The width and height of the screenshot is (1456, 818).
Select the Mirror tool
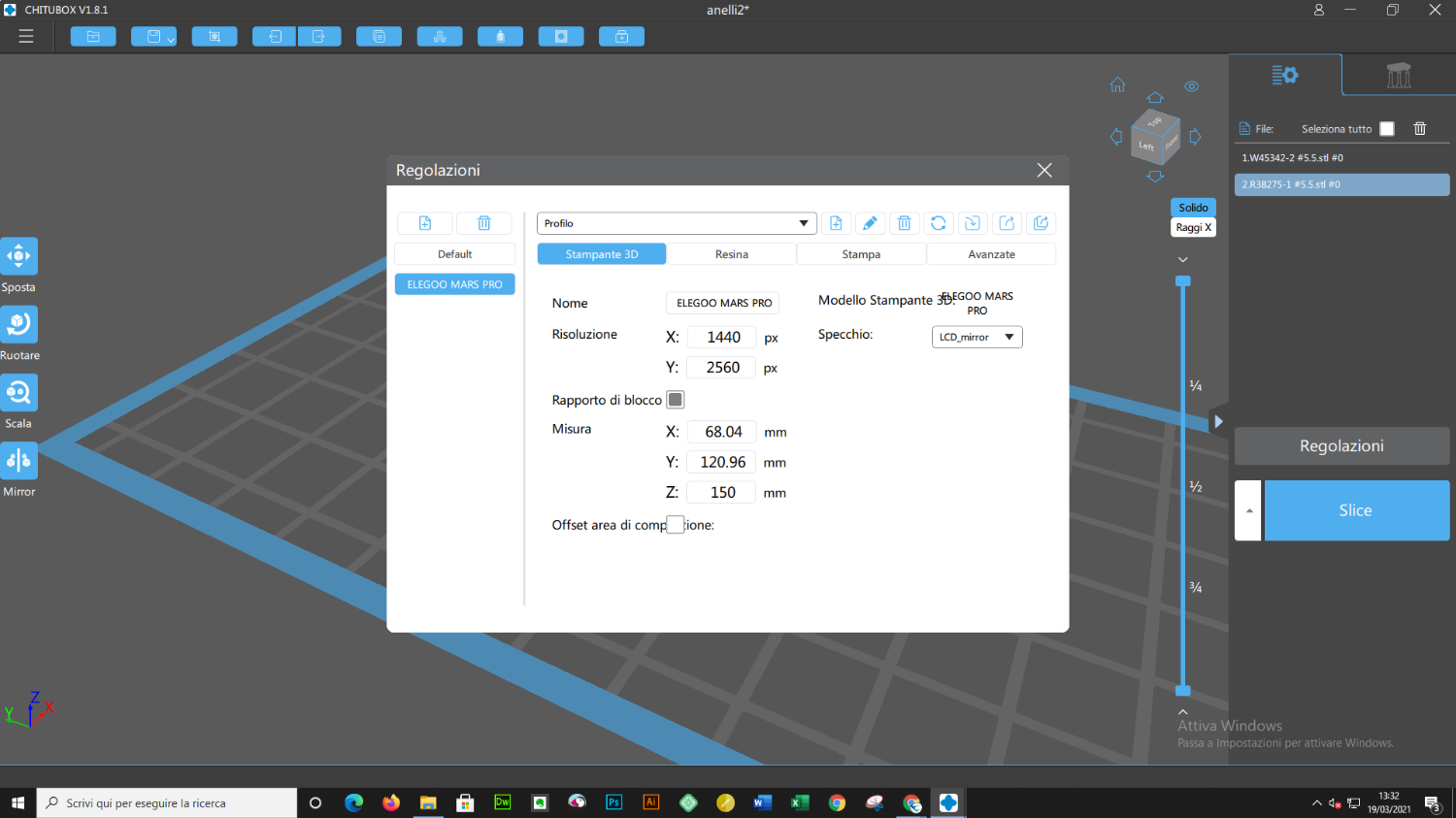(18, 460)
